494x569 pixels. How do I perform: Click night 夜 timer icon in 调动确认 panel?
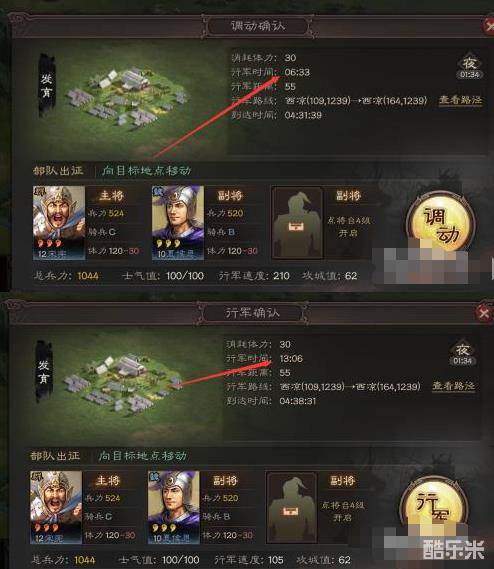(x=469, y=67)
